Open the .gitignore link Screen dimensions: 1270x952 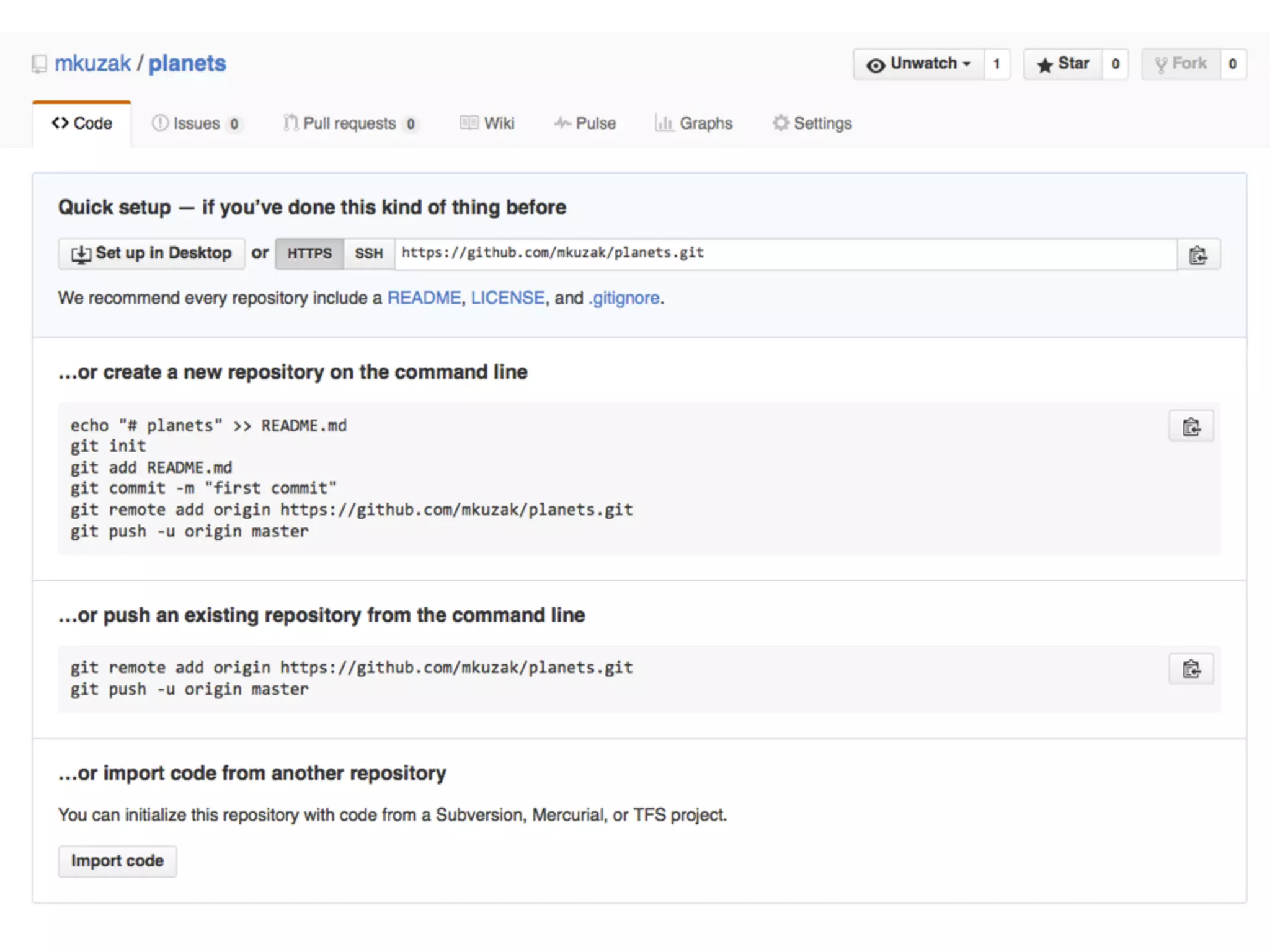[624, 298]
